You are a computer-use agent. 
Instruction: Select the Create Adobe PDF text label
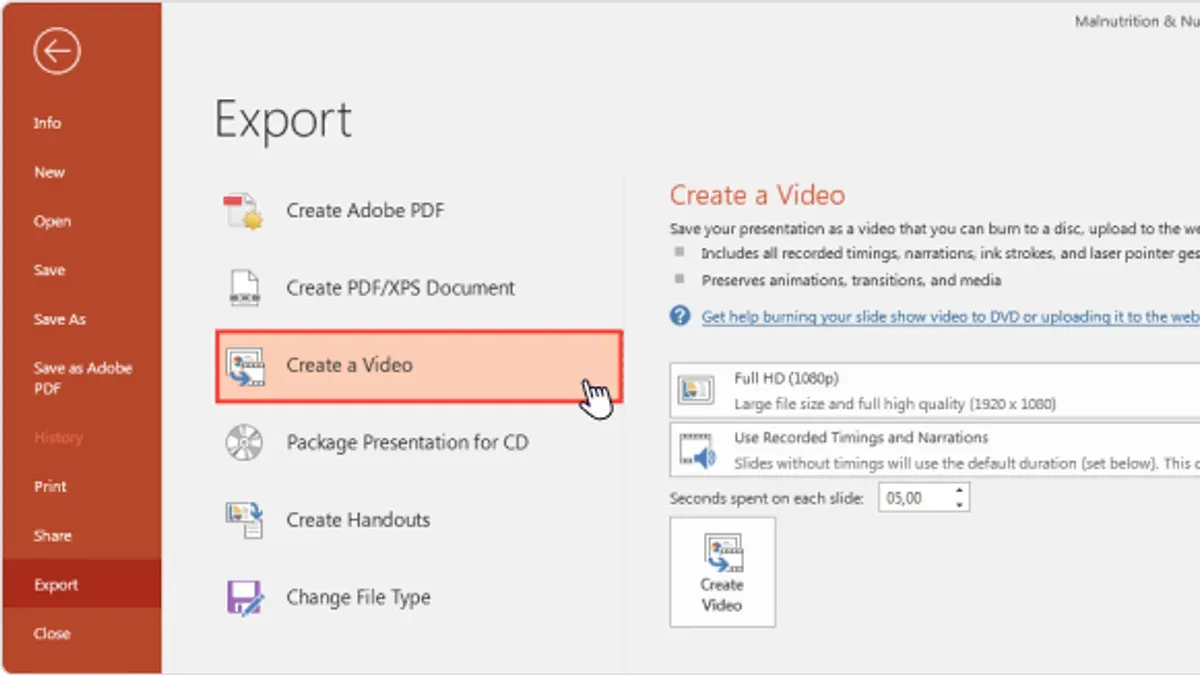[x=365, y=211]
